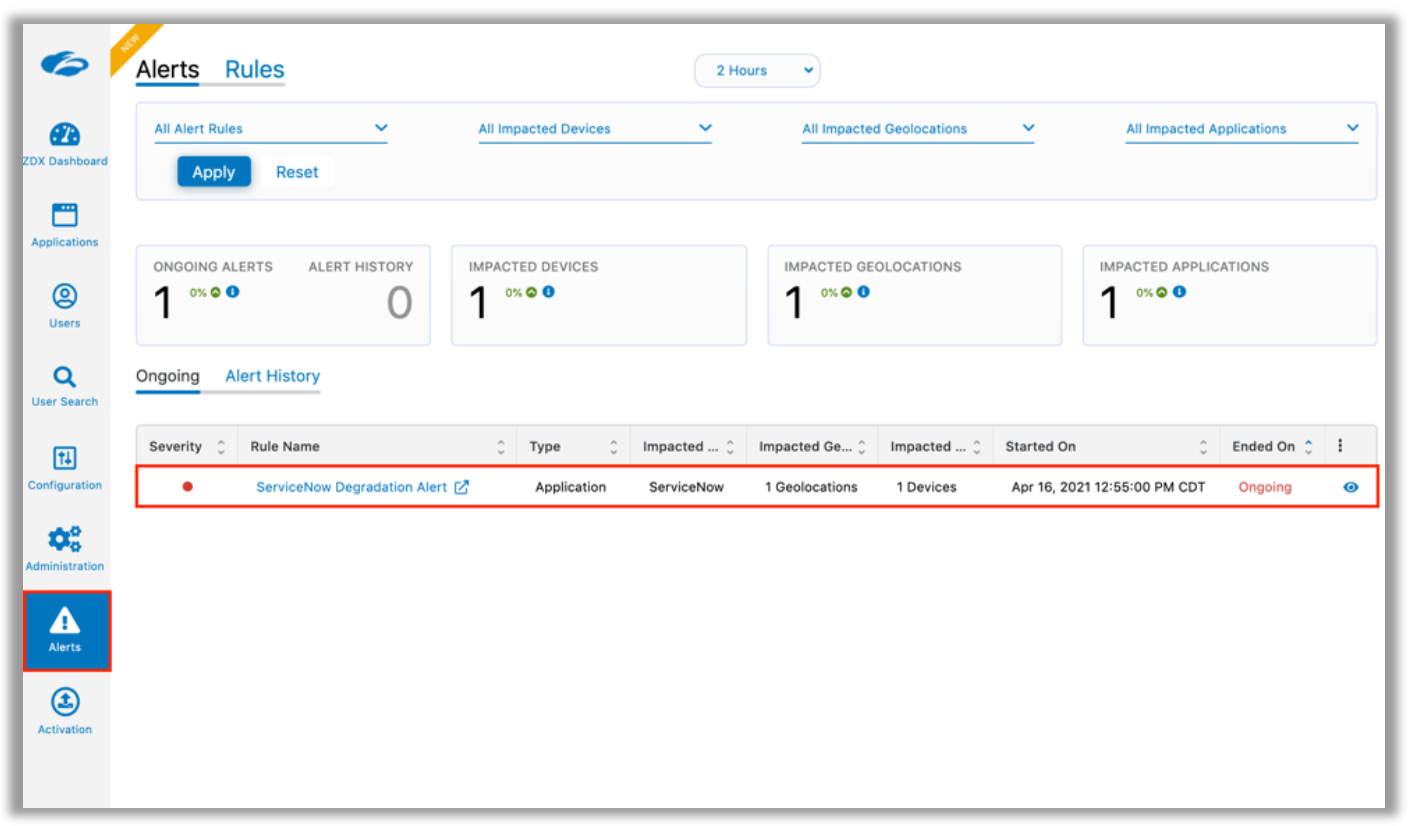Image resolution: width=1408 pixels, height=826 pixels.
Task: Open the Configuration sidebar icon
Action: tap(65, 459)
